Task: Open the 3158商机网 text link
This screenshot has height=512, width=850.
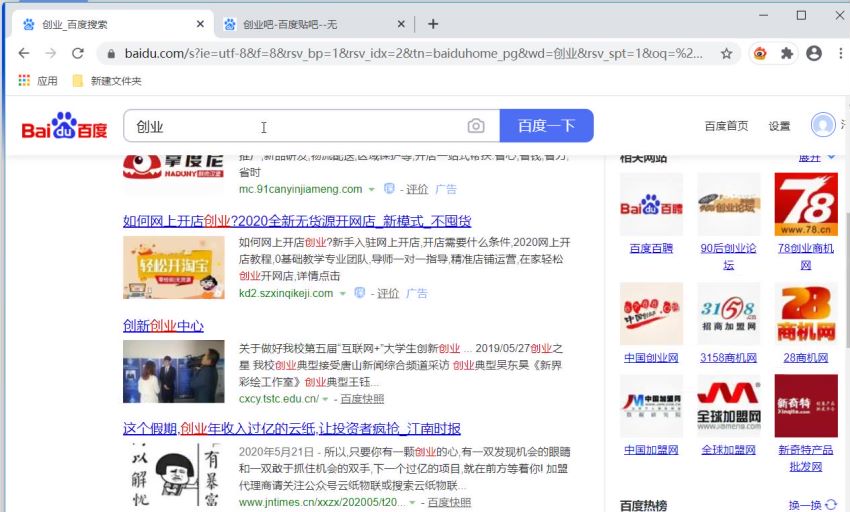Action: [729, 358]
